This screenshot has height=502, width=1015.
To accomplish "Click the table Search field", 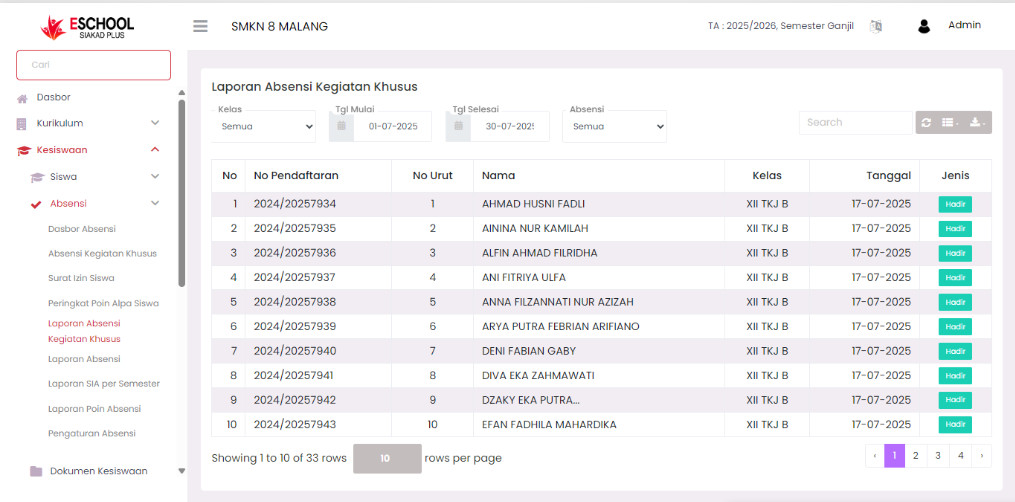I will [x=855, y=122].
